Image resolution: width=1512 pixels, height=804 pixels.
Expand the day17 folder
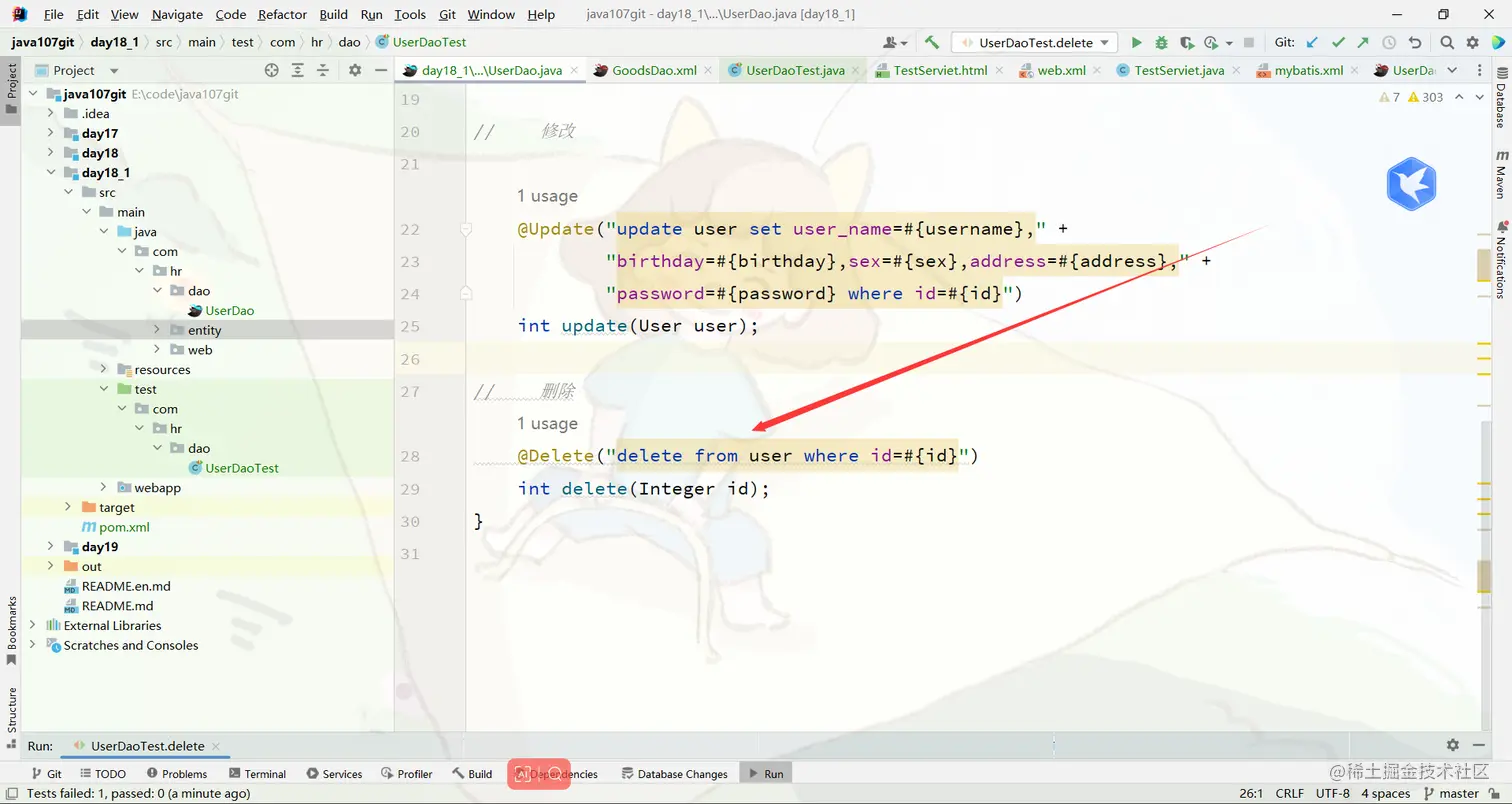(x=50, y=134)
